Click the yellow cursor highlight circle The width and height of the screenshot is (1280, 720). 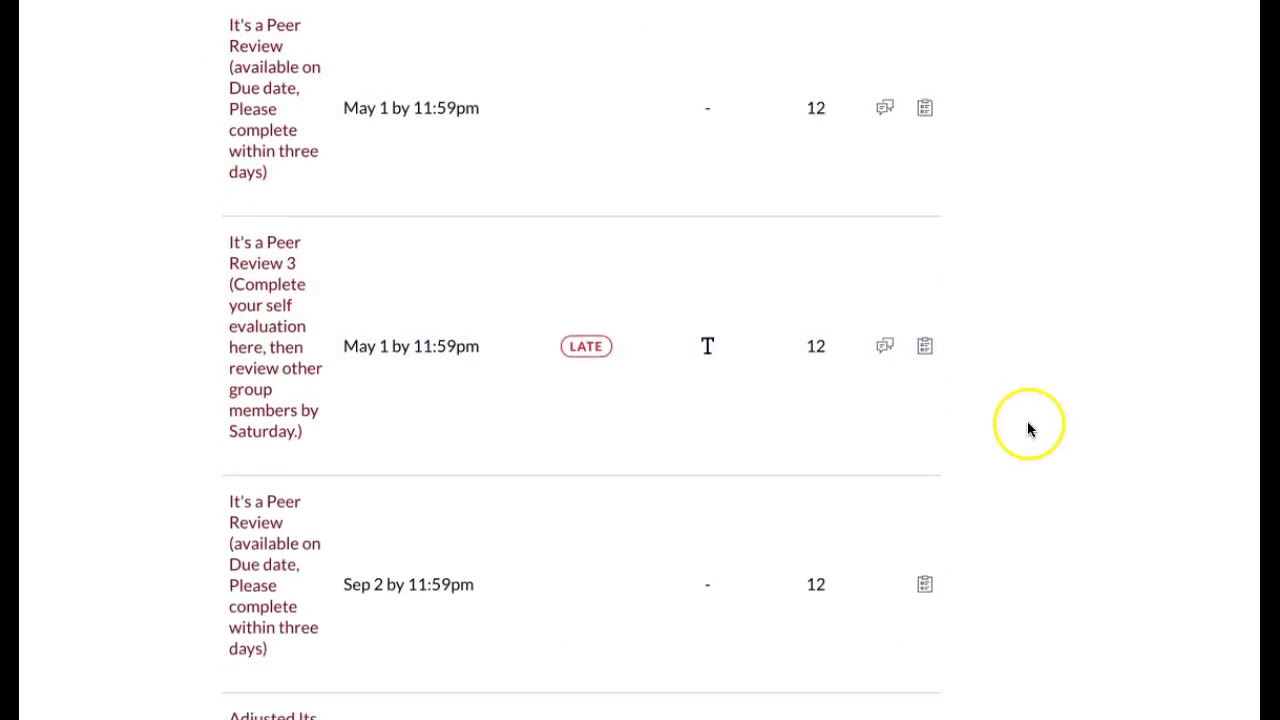click(1029, 424)
